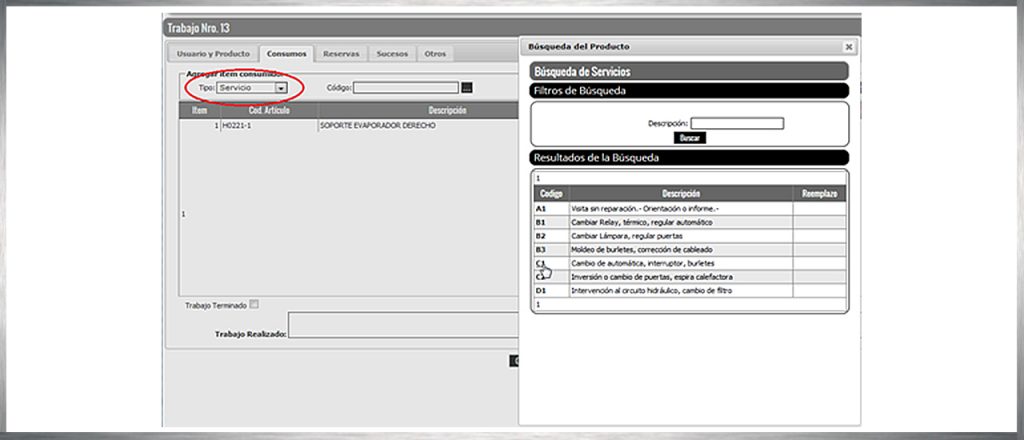Toggle the Trabajo Terminado checkbox

point(255,304)
